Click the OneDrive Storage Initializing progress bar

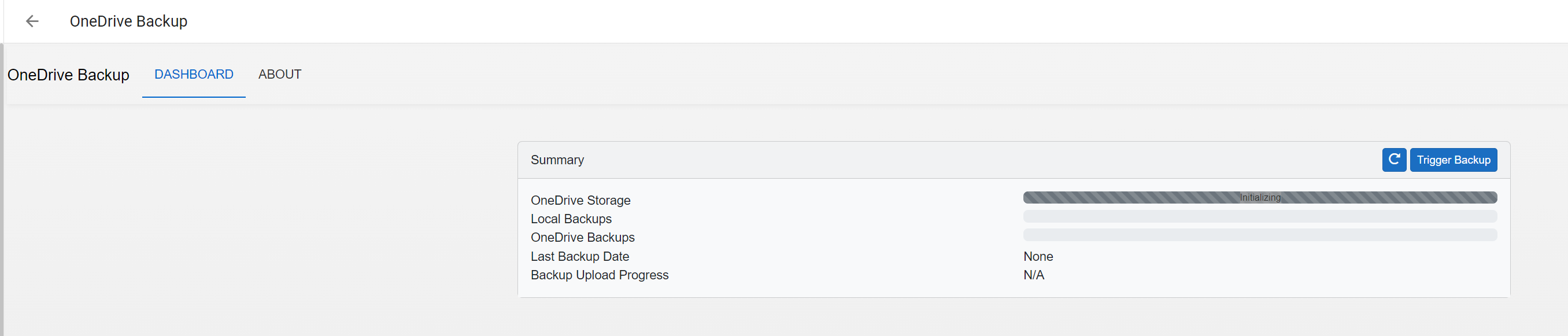(1260, 197)
